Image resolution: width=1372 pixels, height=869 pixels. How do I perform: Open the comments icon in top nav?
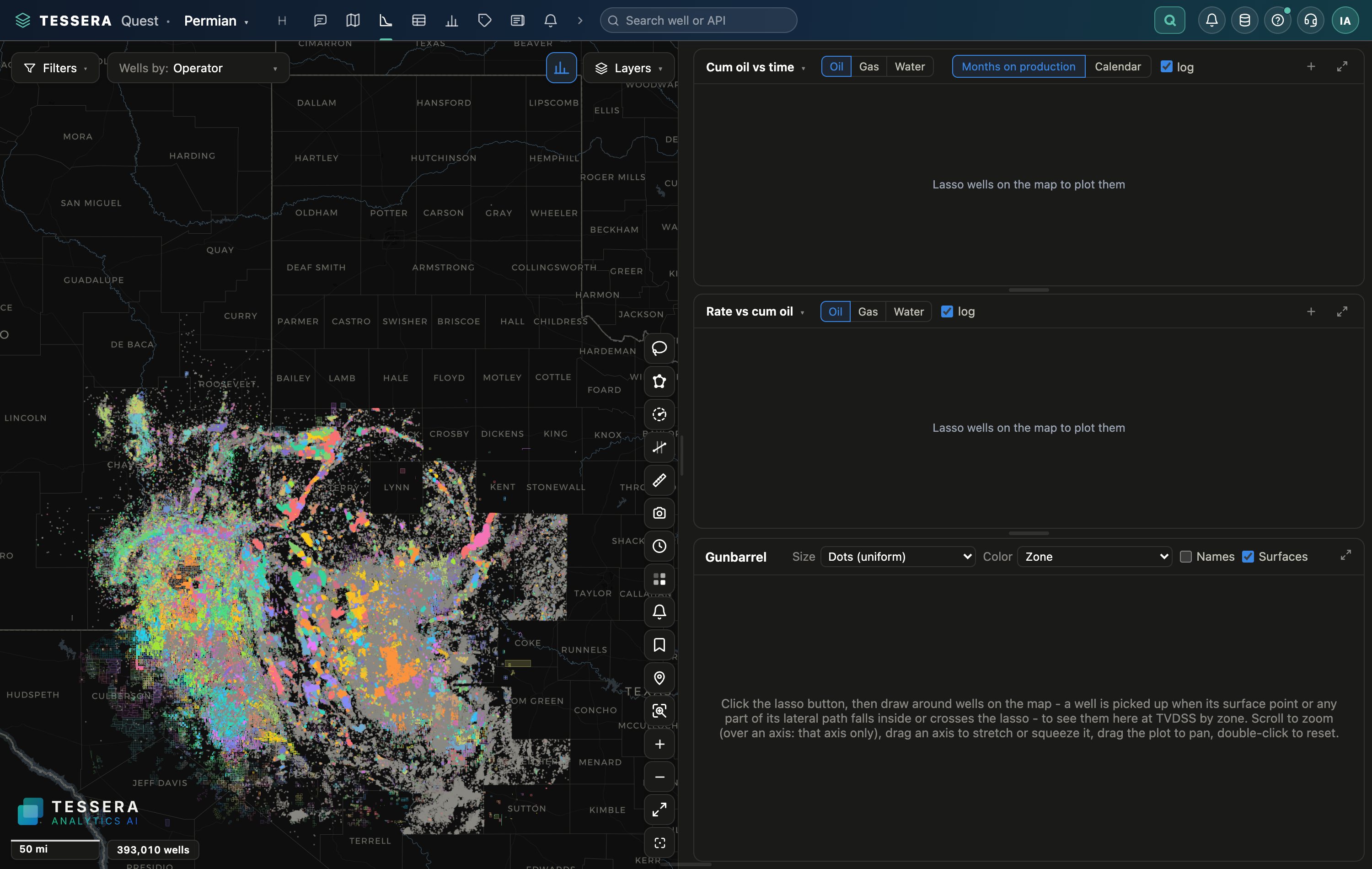320,21
